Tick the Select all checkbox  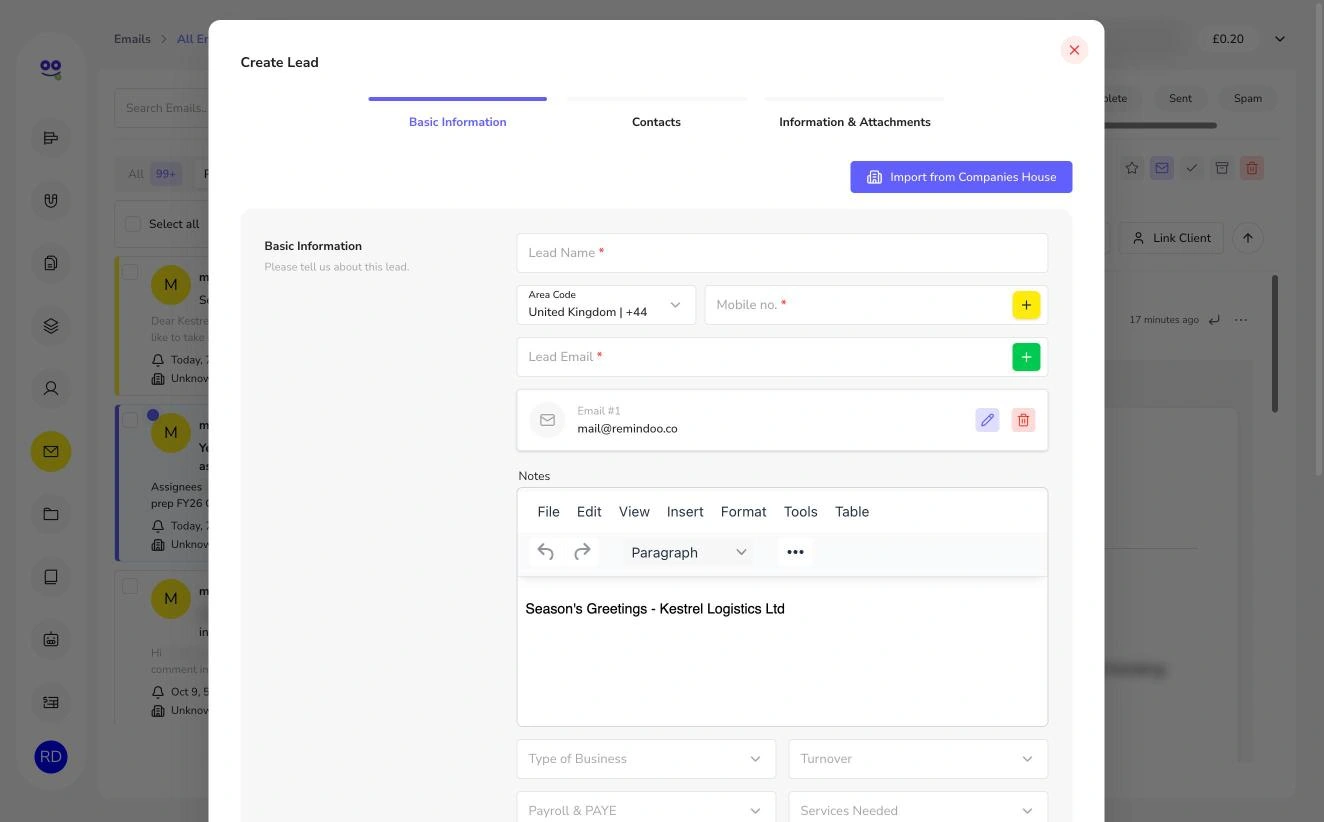point(133,224)
